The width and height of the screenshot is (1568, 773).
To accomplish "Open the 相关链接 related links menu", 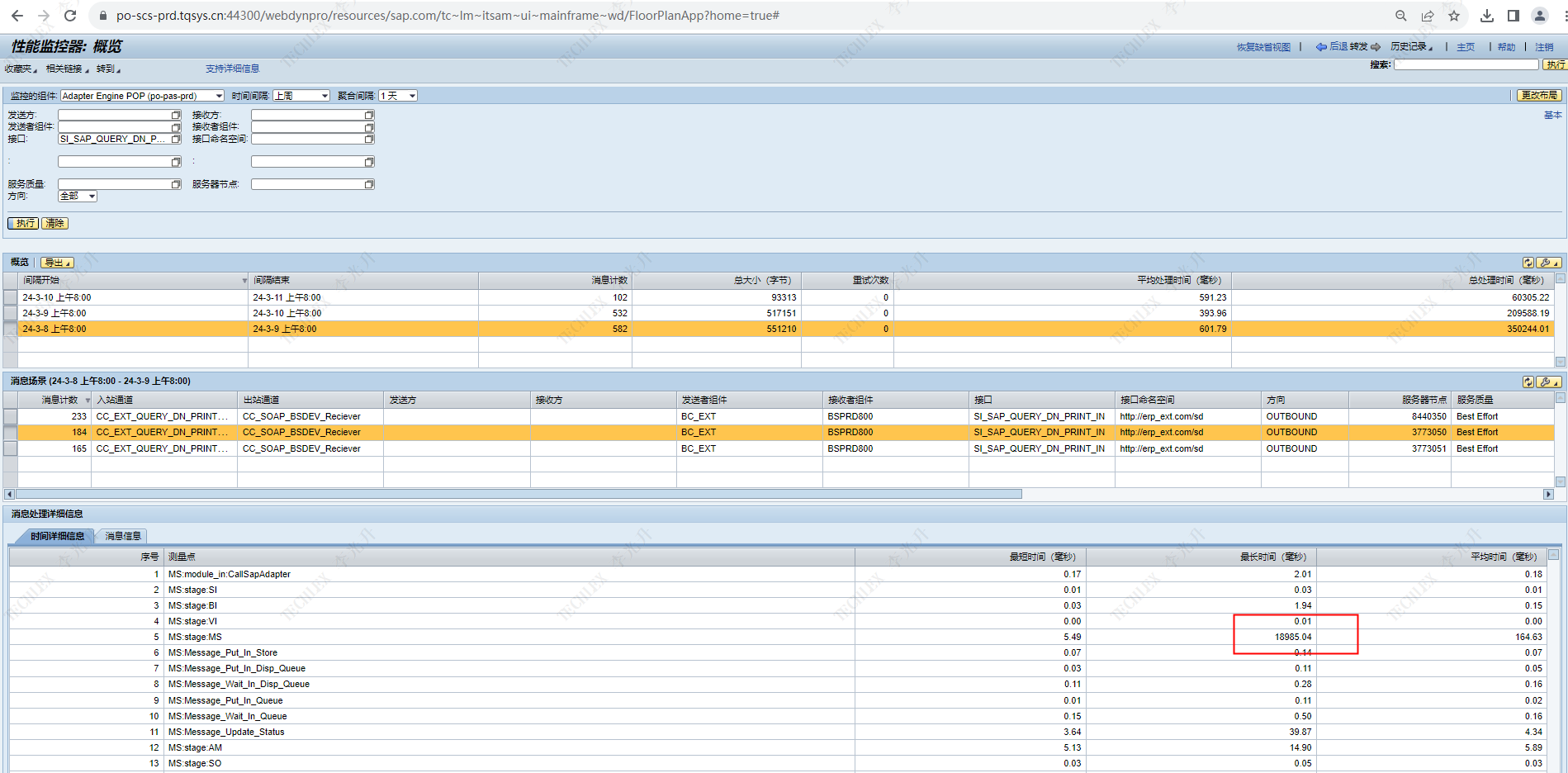I will coord(67,69).
